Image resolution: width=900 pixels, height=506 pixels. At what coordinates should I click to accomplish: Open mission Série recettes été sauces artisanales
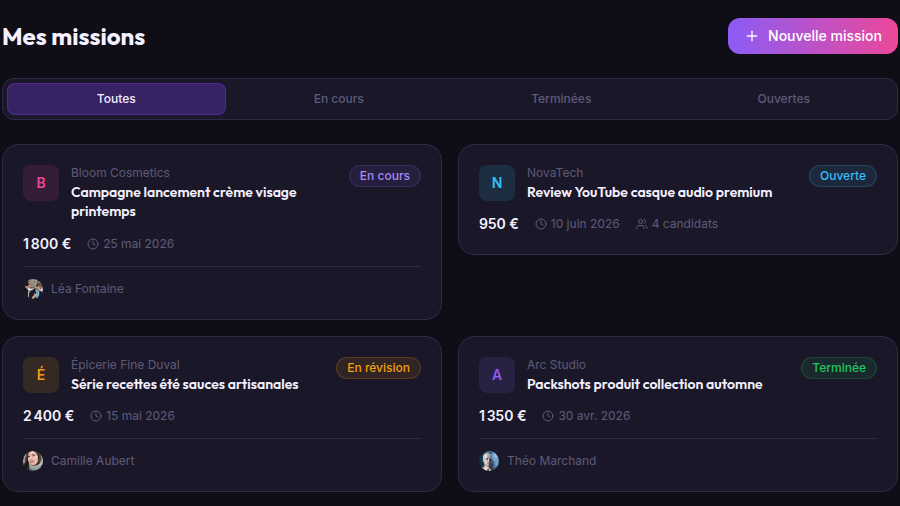[185, 384]
